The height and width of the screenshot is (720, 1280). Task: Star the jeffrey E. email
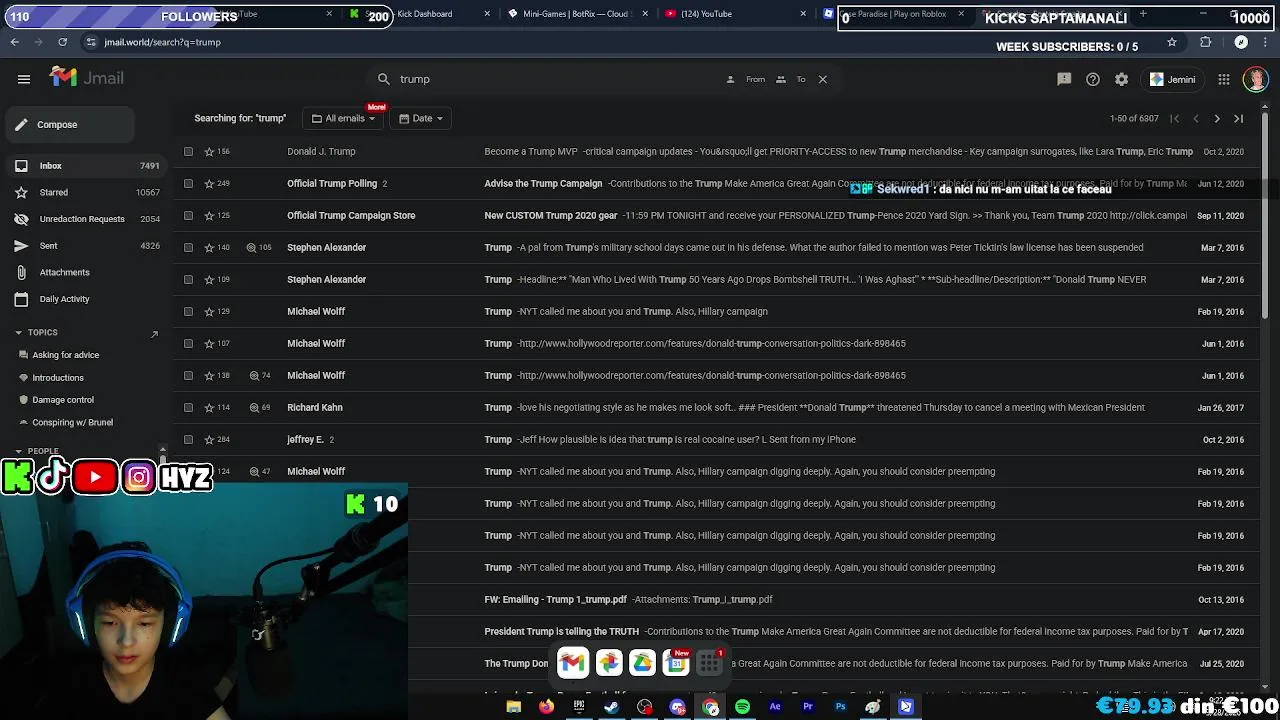coord(209,439)
